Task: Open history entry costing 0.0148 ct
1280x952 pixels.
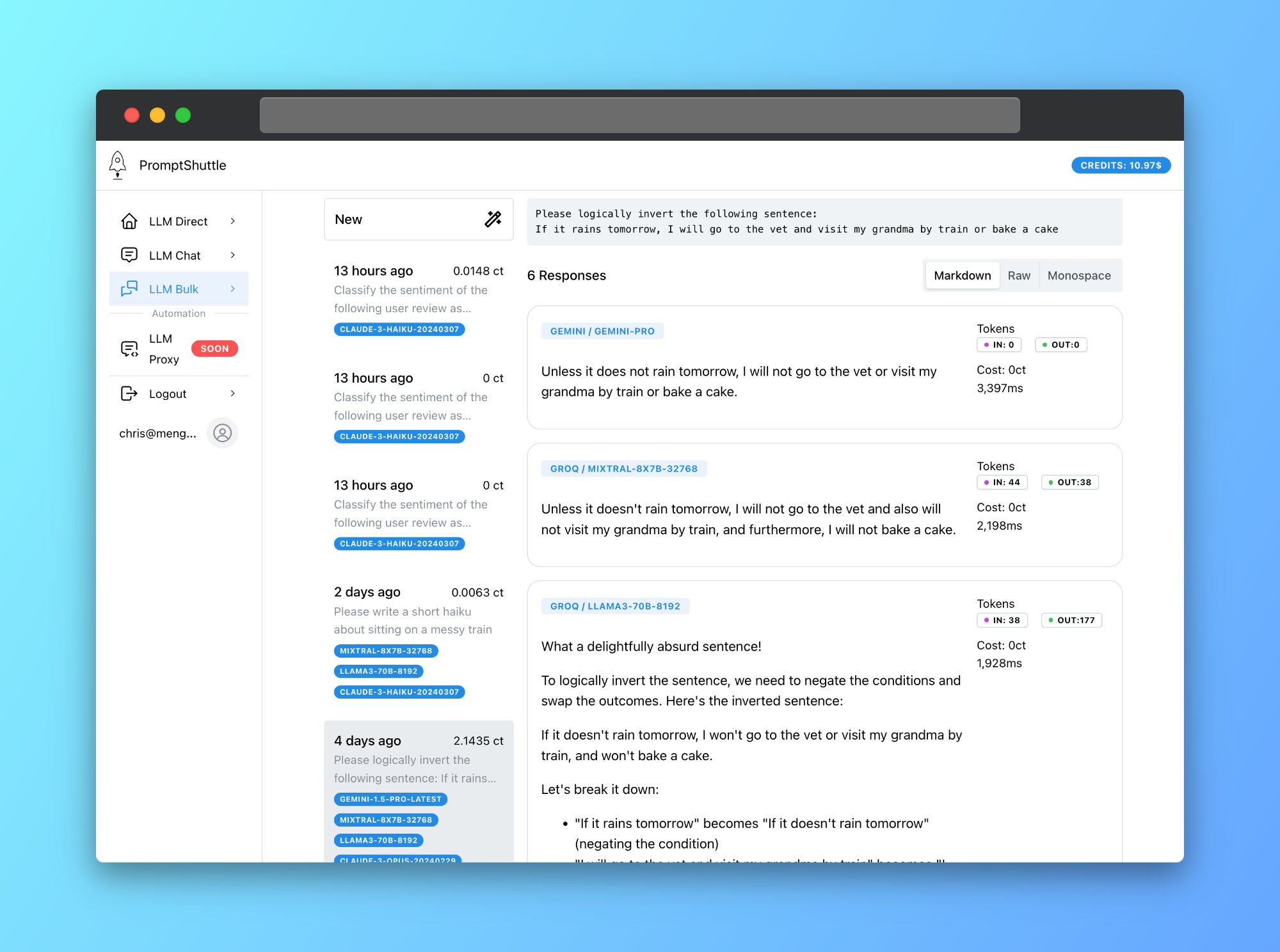Action: tap(419, 299)
